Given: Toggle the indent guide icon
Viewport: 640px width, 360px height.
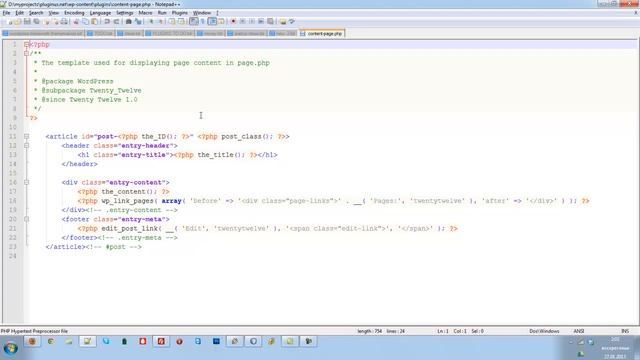Looking at the screenshot, I should tap(212, 21).
